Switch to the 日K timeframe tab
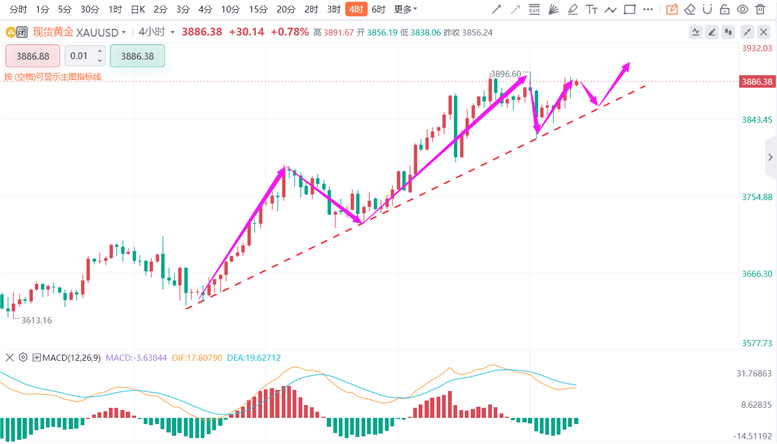The width and height of the screenshot is (777, 444). pos(138,9)
